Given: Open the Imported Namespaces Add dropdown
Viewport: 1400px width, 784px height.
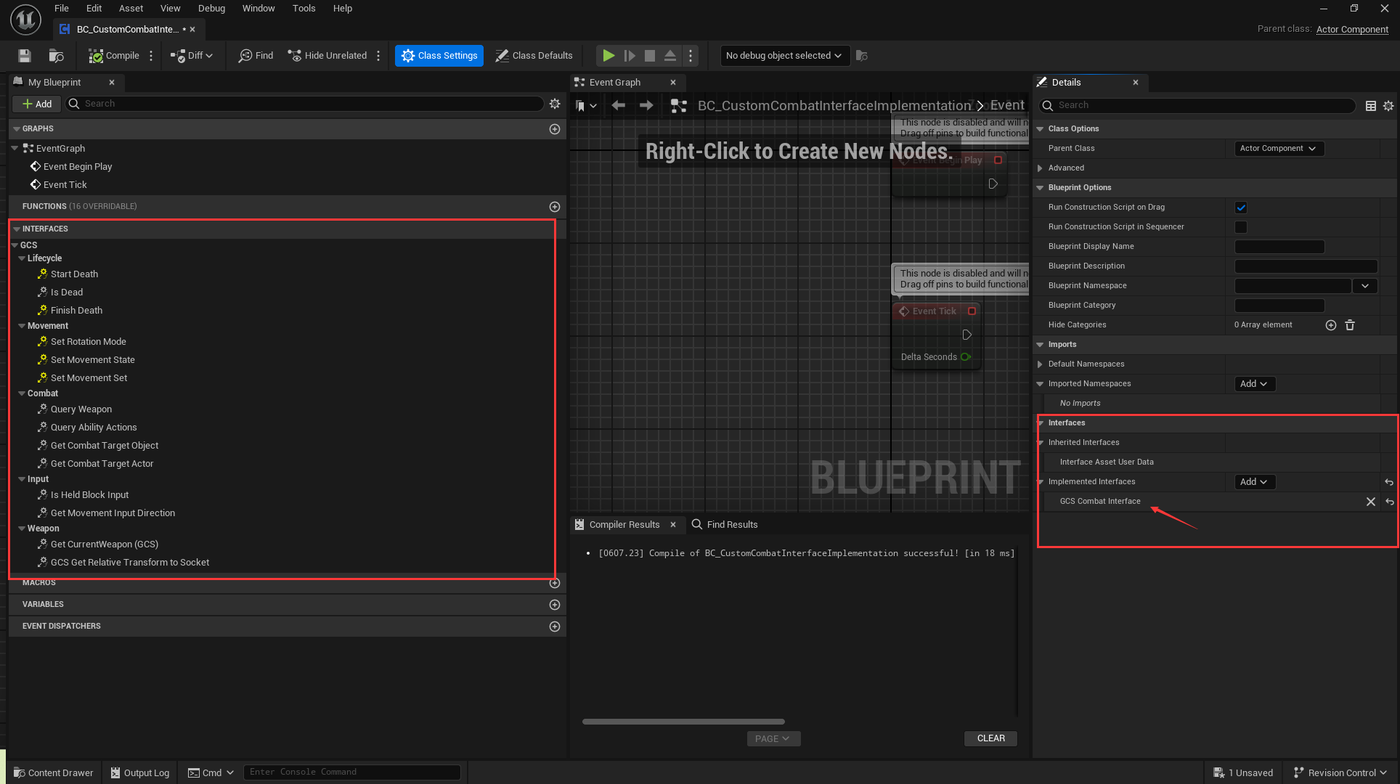Looking at the screenshot, I should (x=1254, y=384).
